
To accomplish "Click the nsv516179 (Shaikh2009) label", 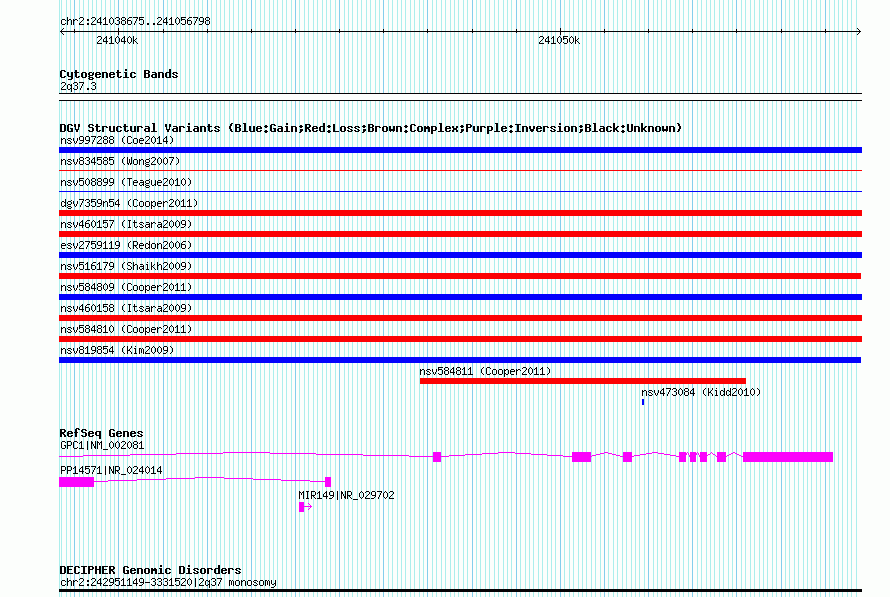I will [x=126, y=266].
